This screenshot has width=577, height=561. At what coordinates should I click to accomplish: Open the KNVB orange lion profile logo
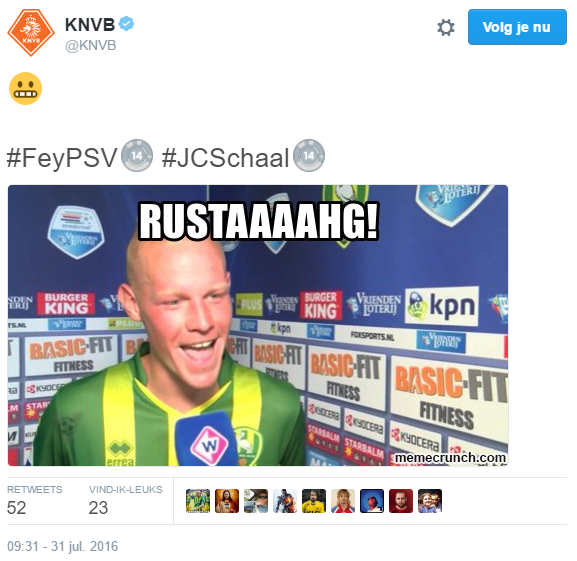click(31, 33)
